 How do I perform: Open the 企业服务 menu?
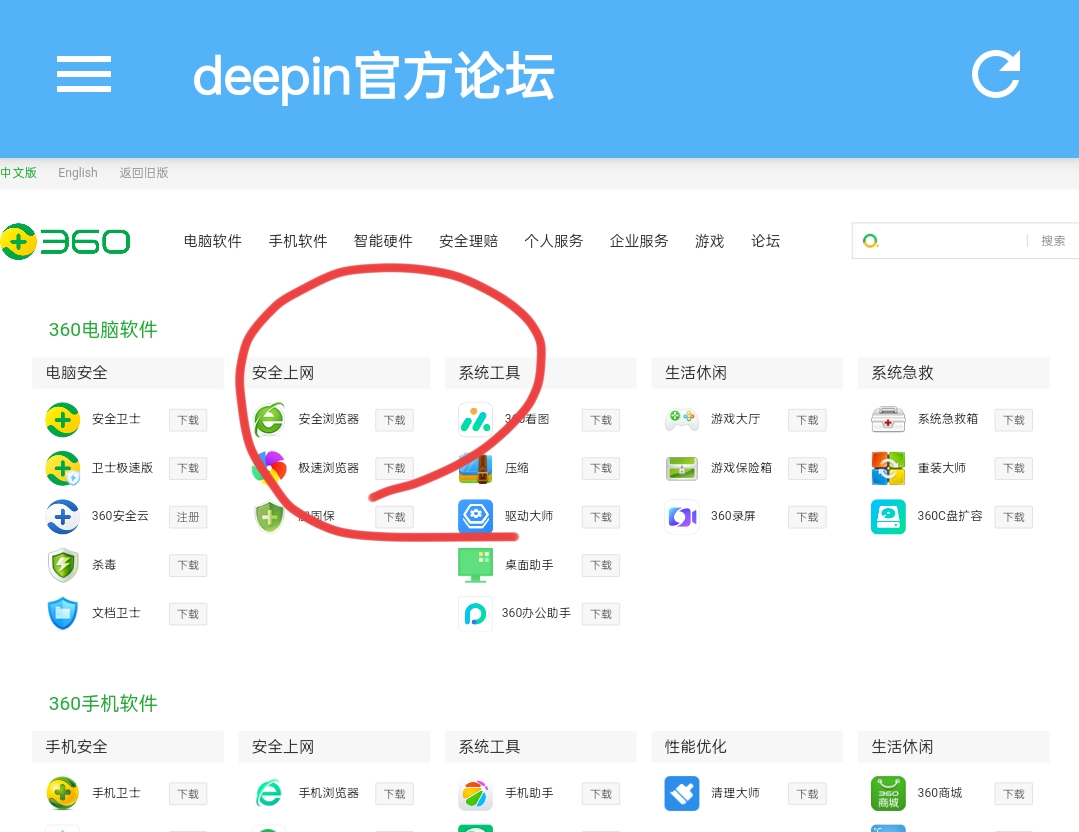(639, 241)
